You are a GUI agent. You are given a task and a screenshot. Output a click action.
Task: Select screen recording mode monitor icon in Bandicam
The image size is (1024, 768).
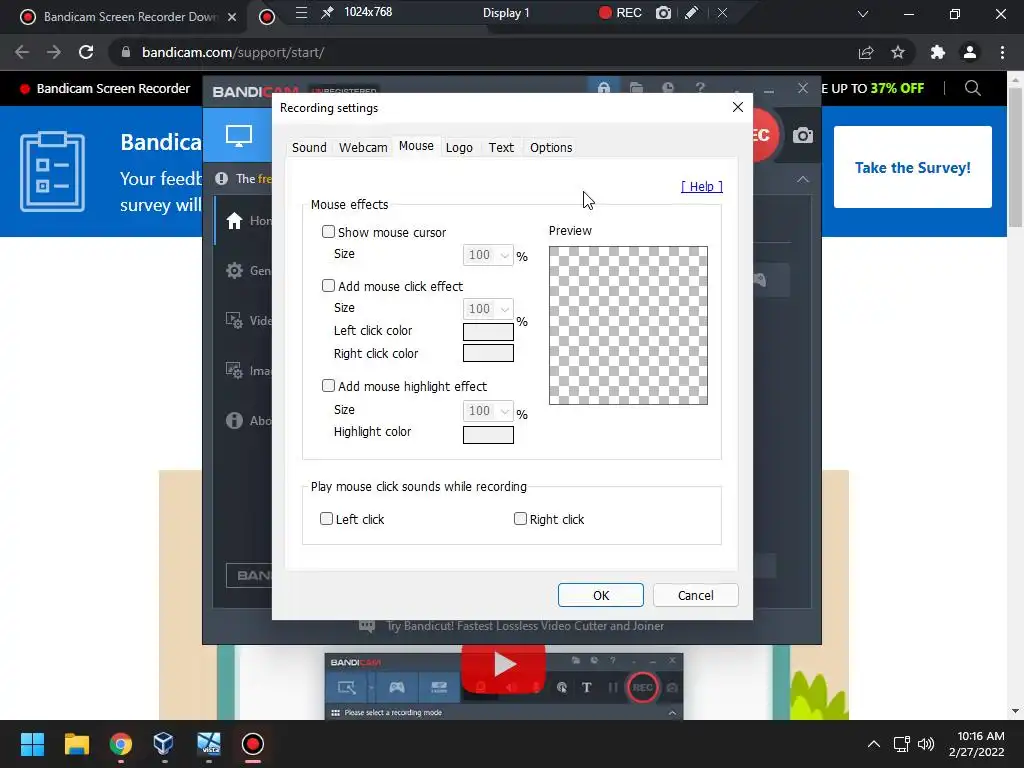click(238, 136)
